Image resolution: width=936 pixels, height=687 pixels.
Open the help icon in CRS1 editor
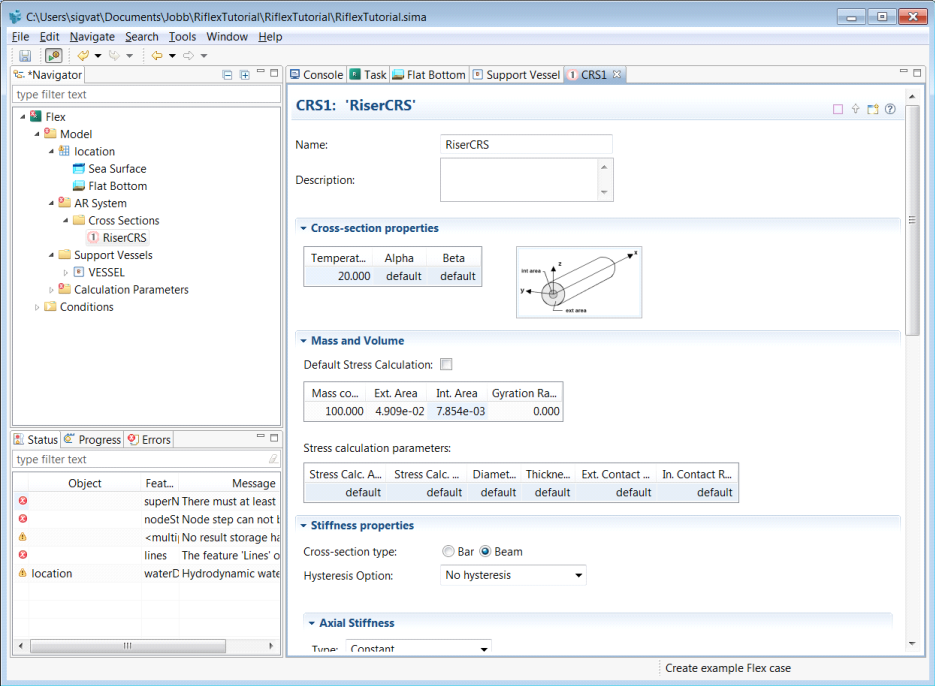pos(890,110)
